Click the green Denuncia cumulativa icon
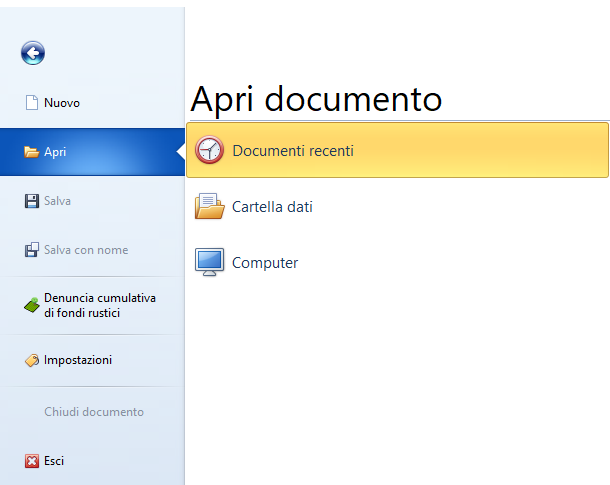Screen dimensions: 610x485 [32, 305]
